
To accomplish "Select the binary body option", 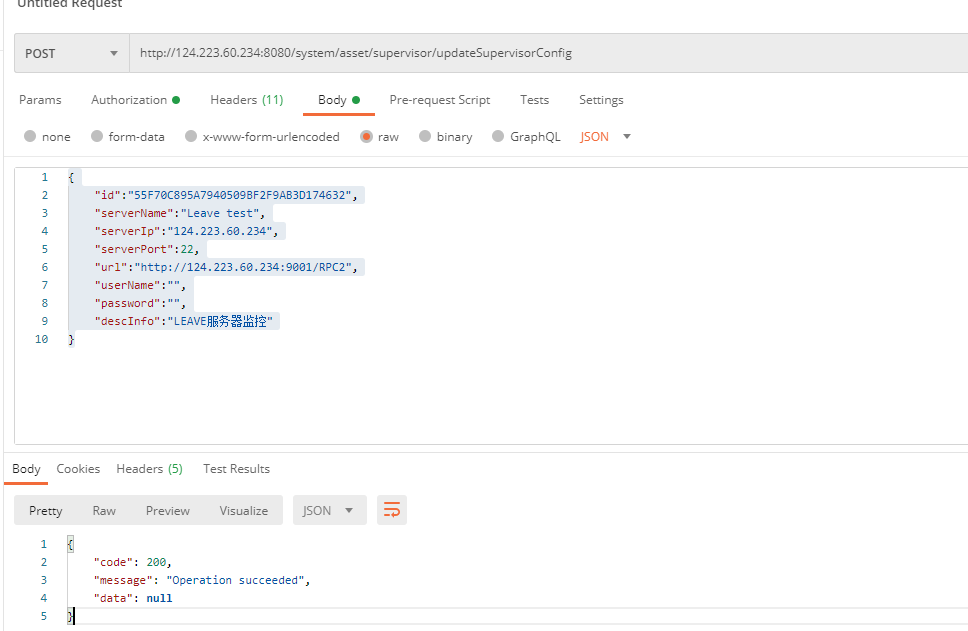I will (x=426, y=137).
